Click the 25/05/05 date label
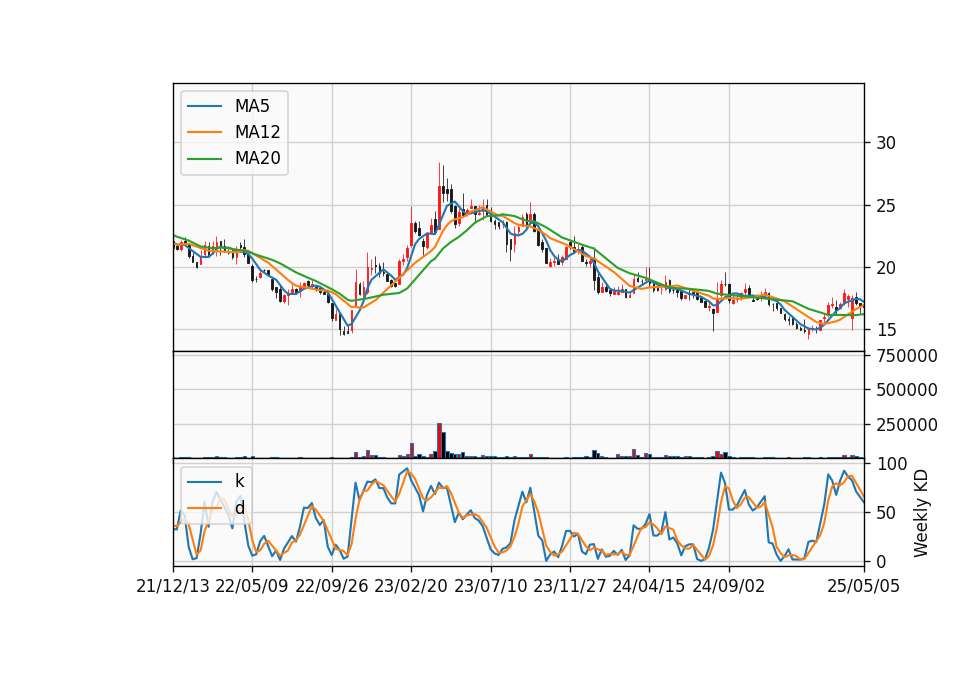The width and height of the screenshot is (960, 690). (864, 587)
